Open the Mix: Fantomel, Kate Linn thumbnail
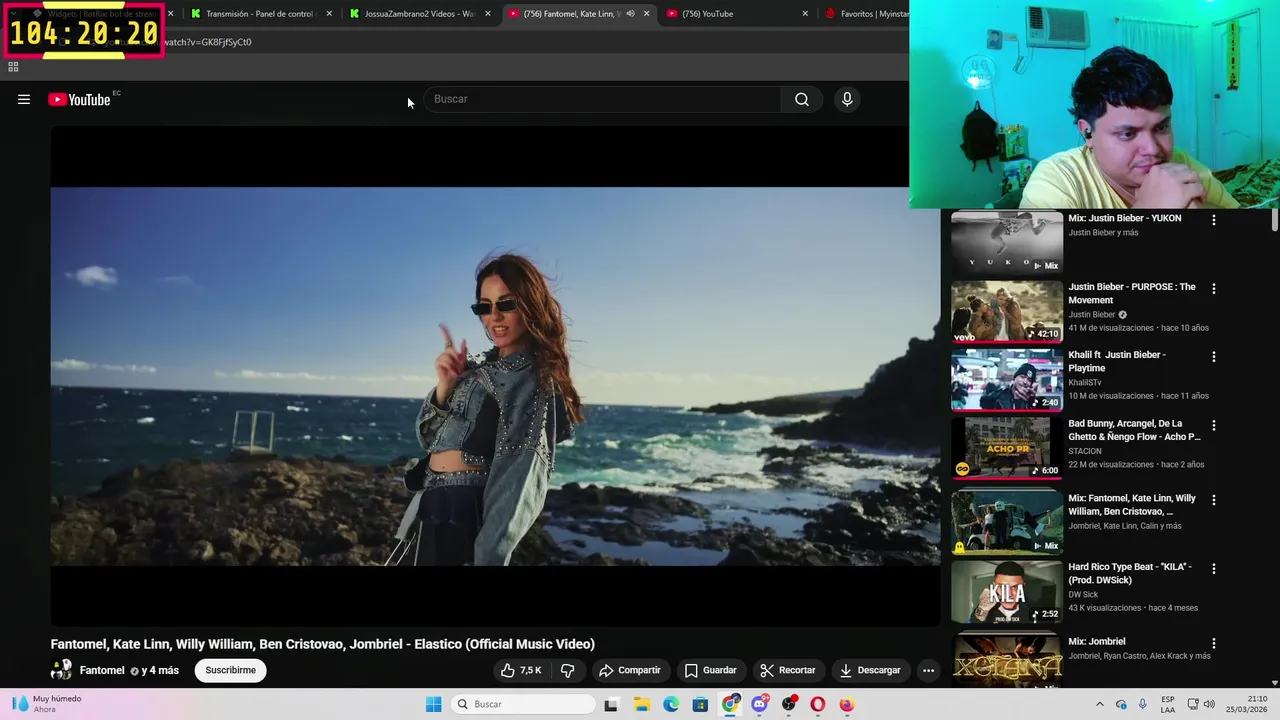The image size is (1280, 720). pyautogui.click(x=1007, y=521)
